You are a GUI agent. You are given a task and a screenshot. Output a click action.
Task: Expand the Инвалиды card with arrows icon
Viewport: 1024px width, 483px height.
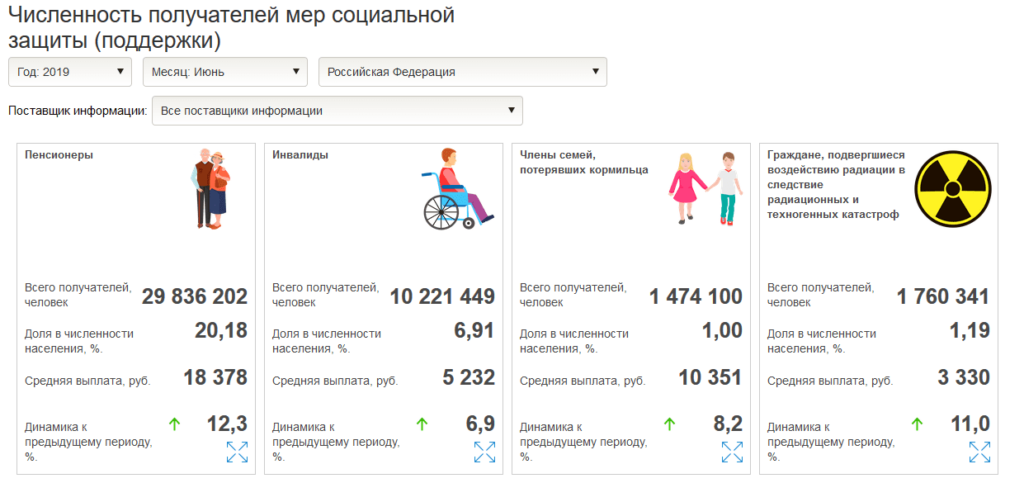(484, 452)
